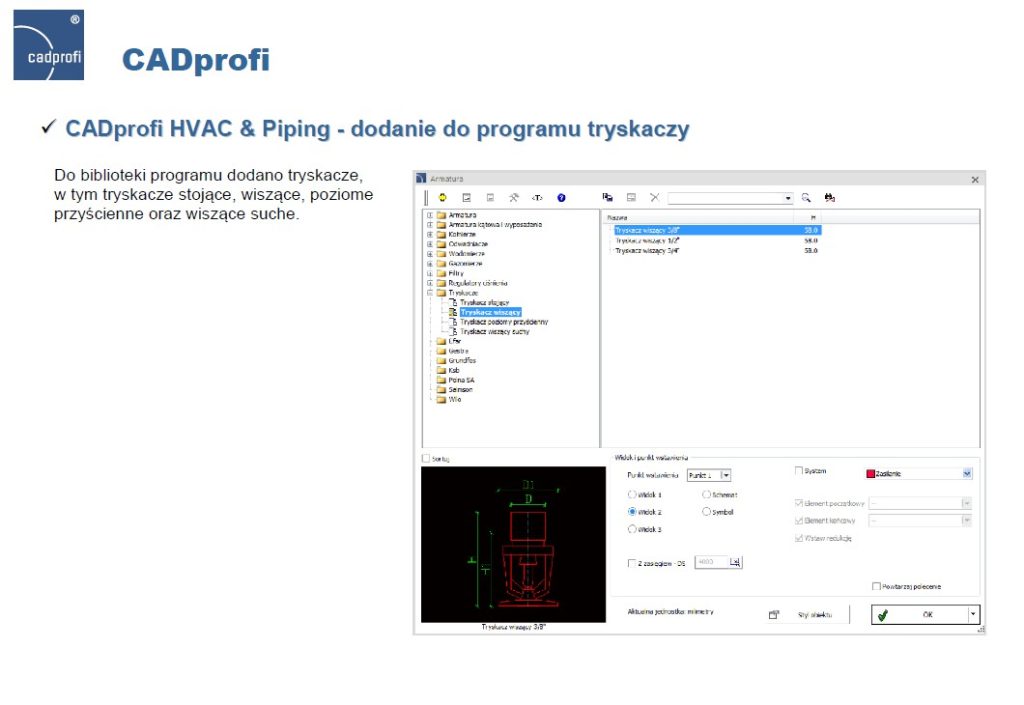Image resolution: width=1024 pixels, height=705 pixels.
Task: Open the Zasilanie system dropdown
Action: coord(967,474)
